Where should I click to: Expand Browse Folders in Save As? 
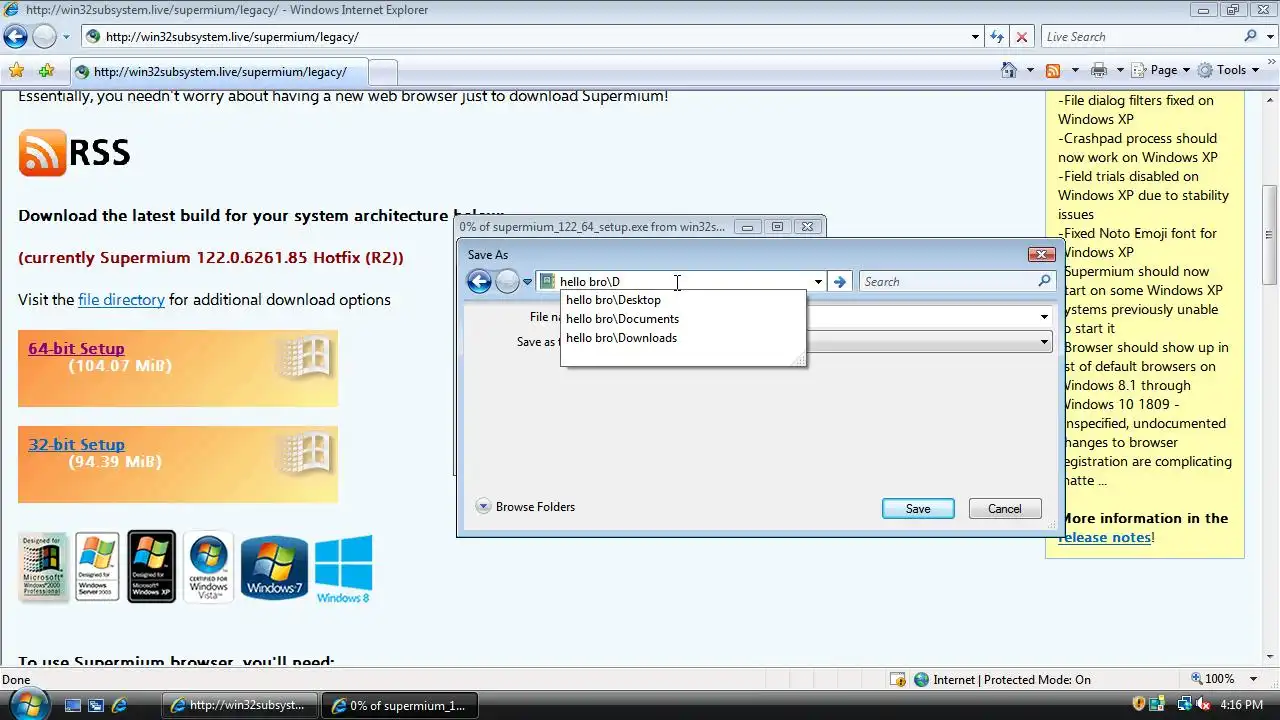[525, 507]
